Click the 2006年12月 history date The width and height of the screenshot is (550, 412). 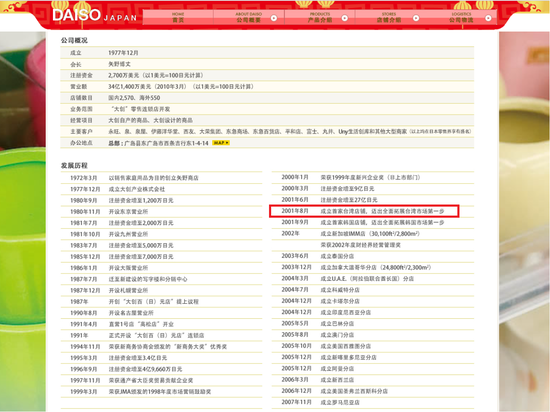tap(297, 391)
